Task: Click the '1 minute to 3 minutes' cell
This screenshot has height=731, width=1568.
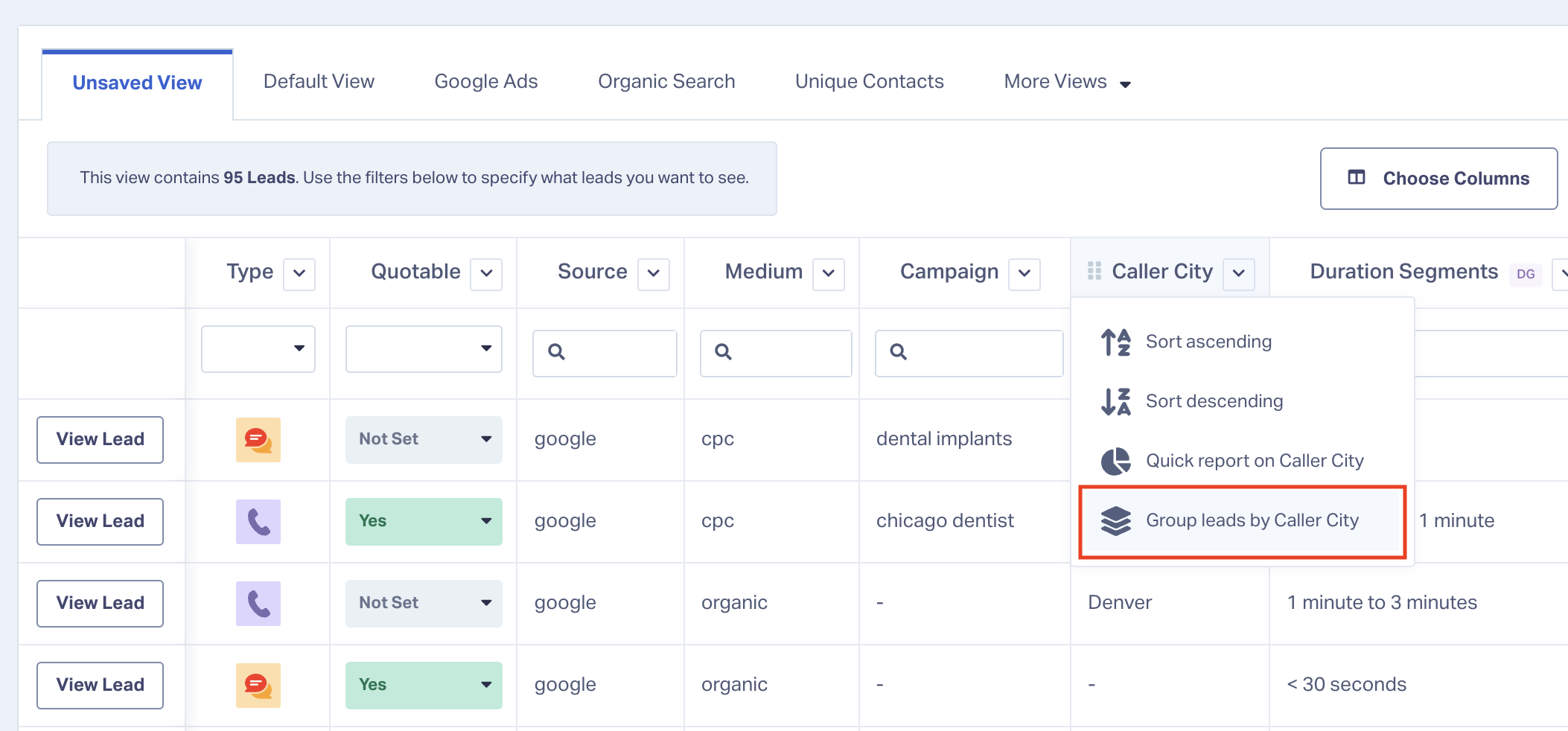Action: [1382, 602]
